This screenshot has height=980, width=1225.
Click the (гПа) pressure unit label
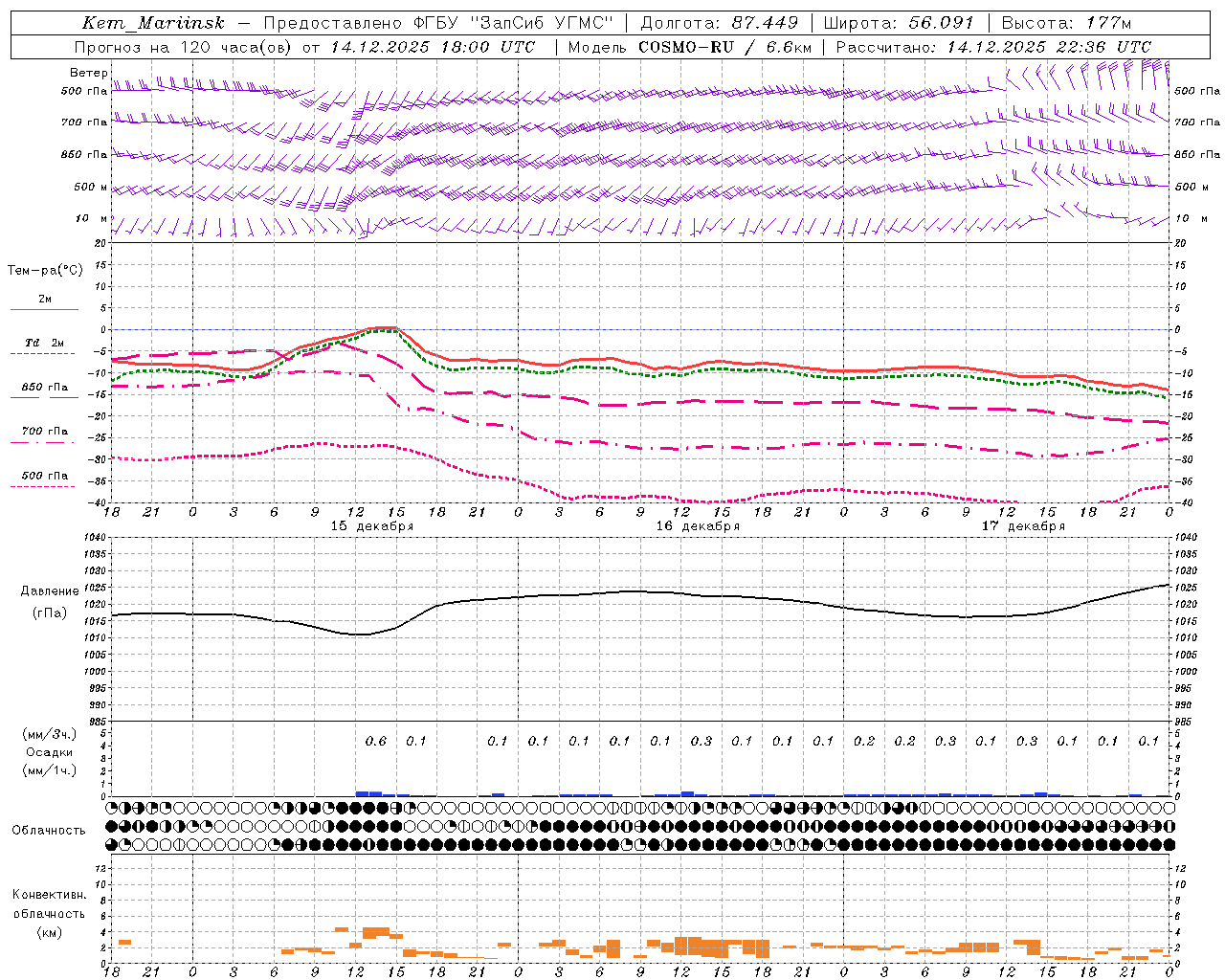click(50, 613)
